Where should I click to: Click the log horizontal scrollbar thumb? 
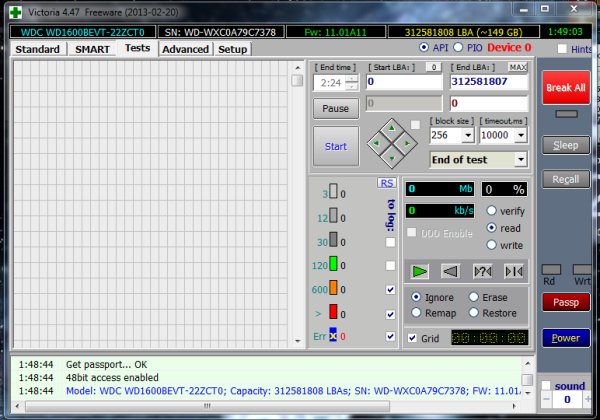[207, 406]
